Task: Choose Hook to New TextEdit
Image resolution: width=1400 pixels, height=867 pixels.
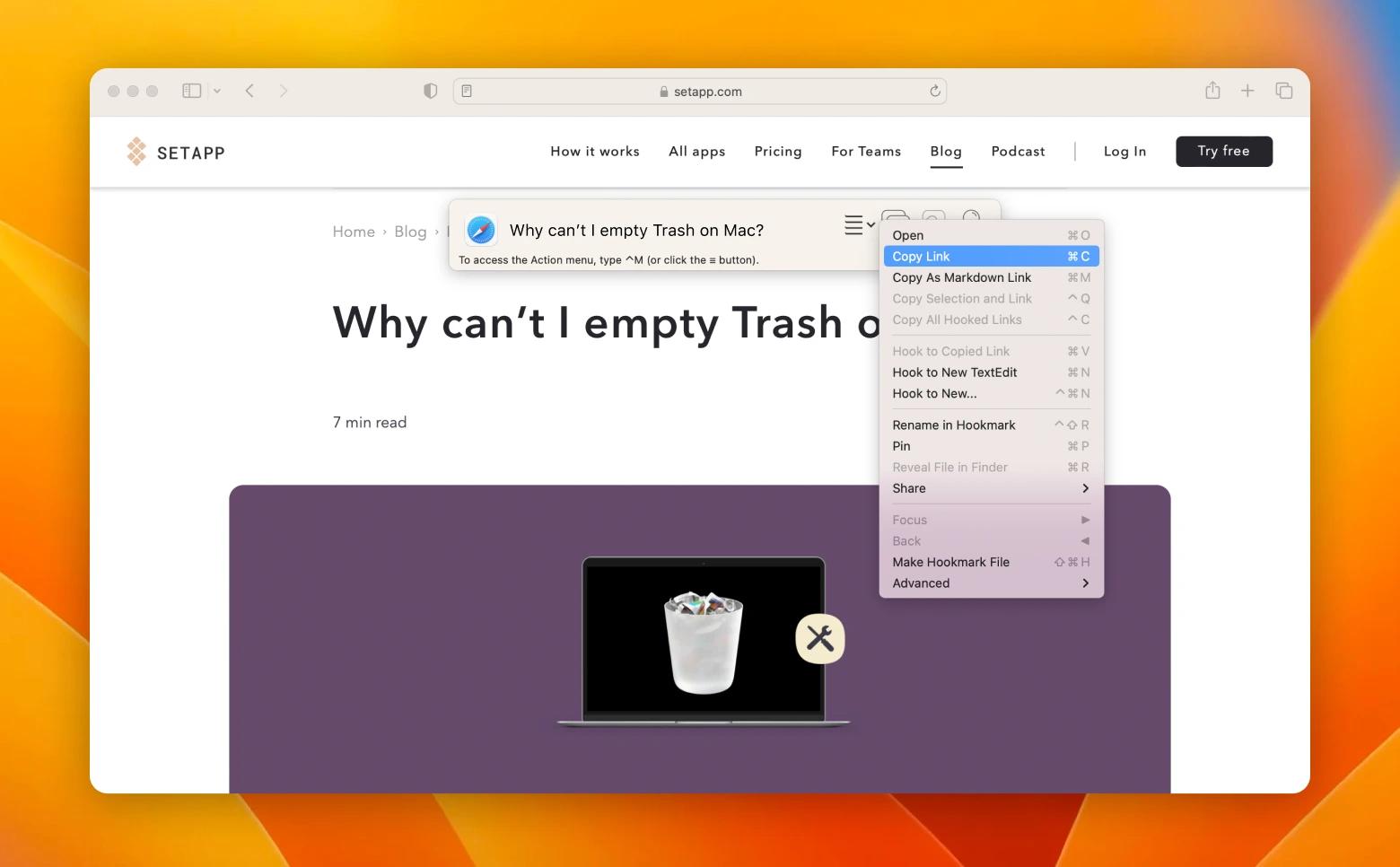Action: (991, 372)
